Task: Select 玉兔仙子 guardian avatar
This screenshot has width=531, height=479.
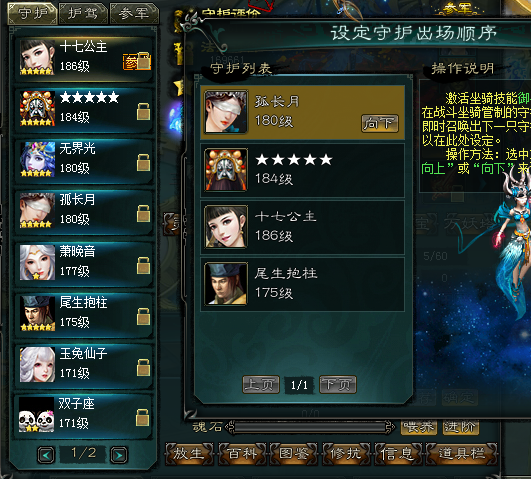Action: 37,365
